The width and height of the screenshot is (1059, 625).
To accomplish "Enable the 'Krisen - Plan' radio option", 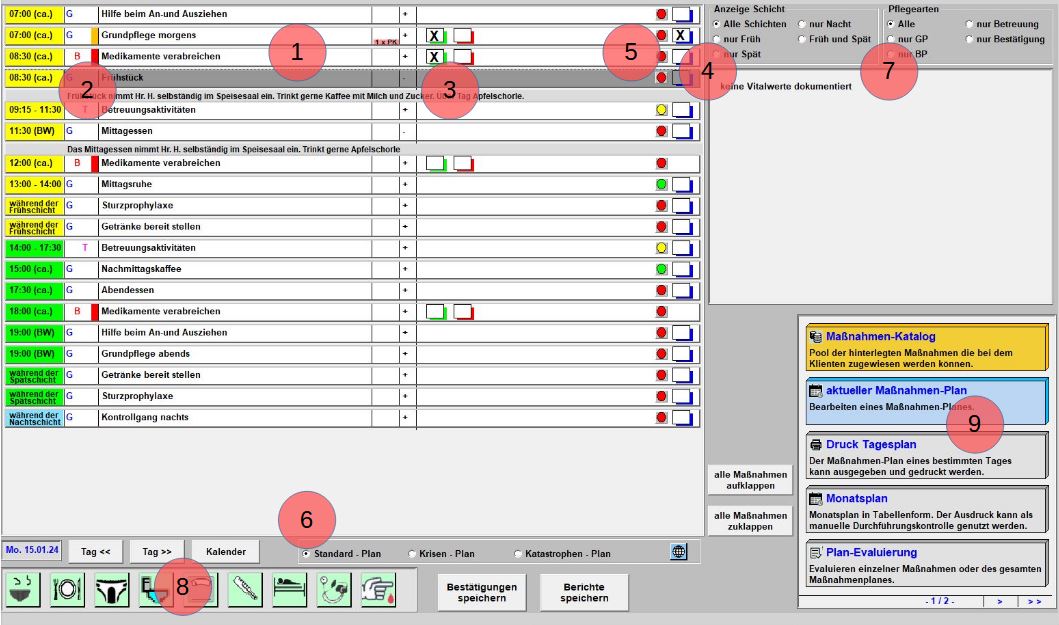I will tap(413, 554).
